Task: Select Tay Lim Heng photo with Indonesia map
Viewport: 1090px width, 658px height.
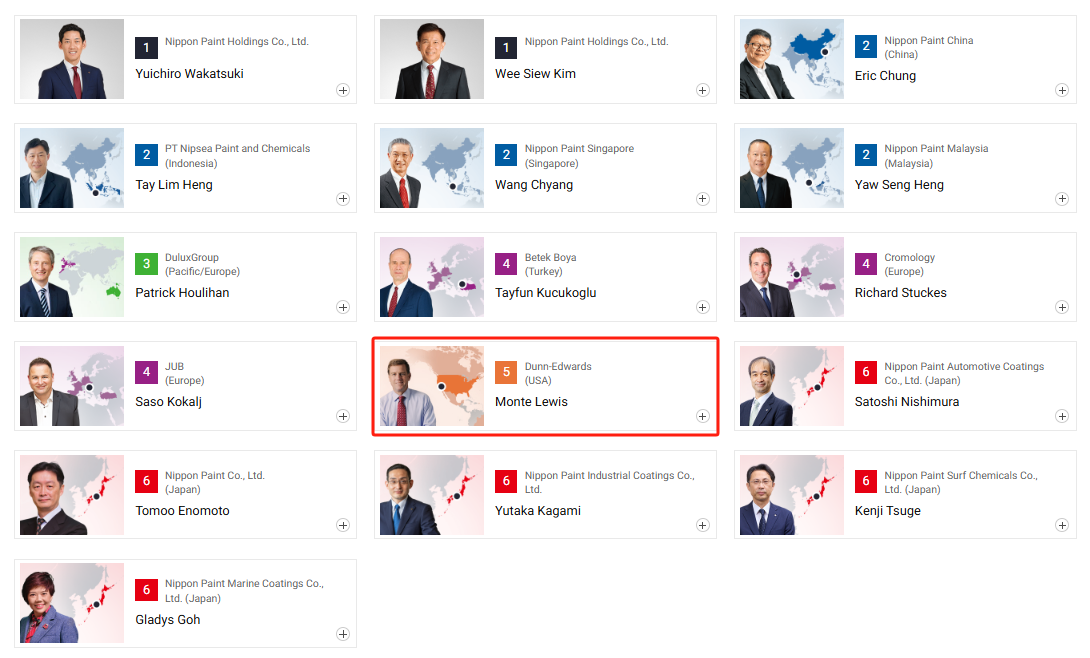Action: [x=72, y=168]
